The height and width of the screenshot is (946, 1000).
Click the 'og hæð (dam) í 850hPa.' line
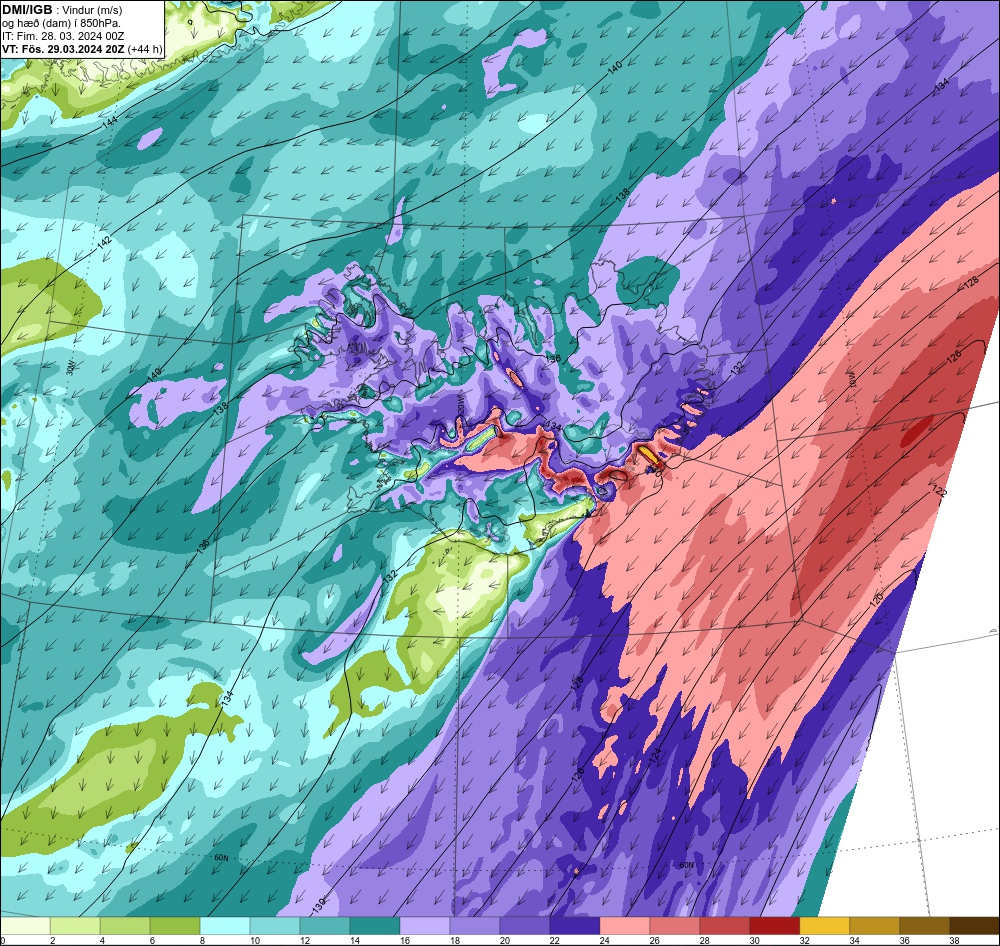[x=61, y=23]
